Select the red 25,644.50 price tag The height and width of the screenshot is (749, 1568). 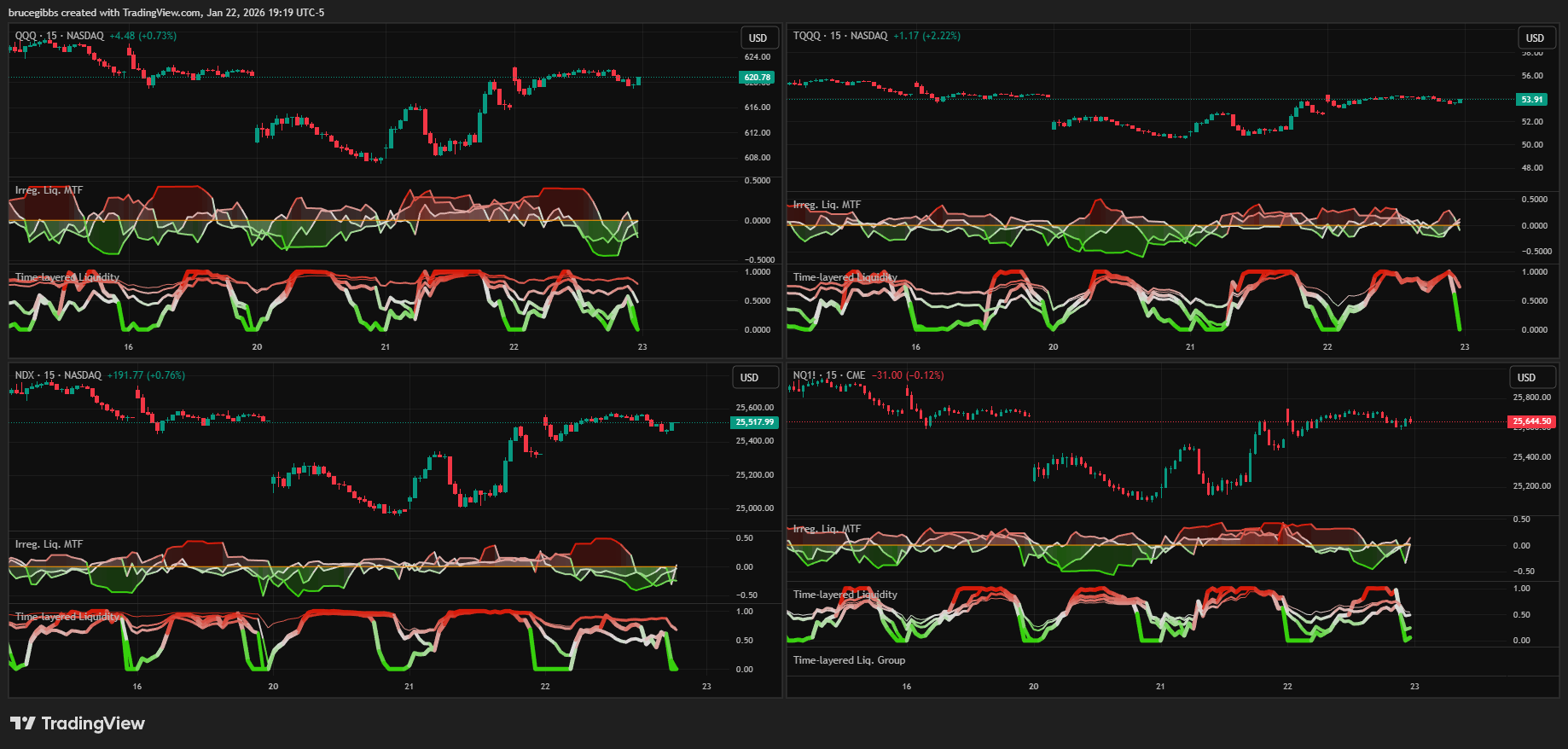(1531, 421)
